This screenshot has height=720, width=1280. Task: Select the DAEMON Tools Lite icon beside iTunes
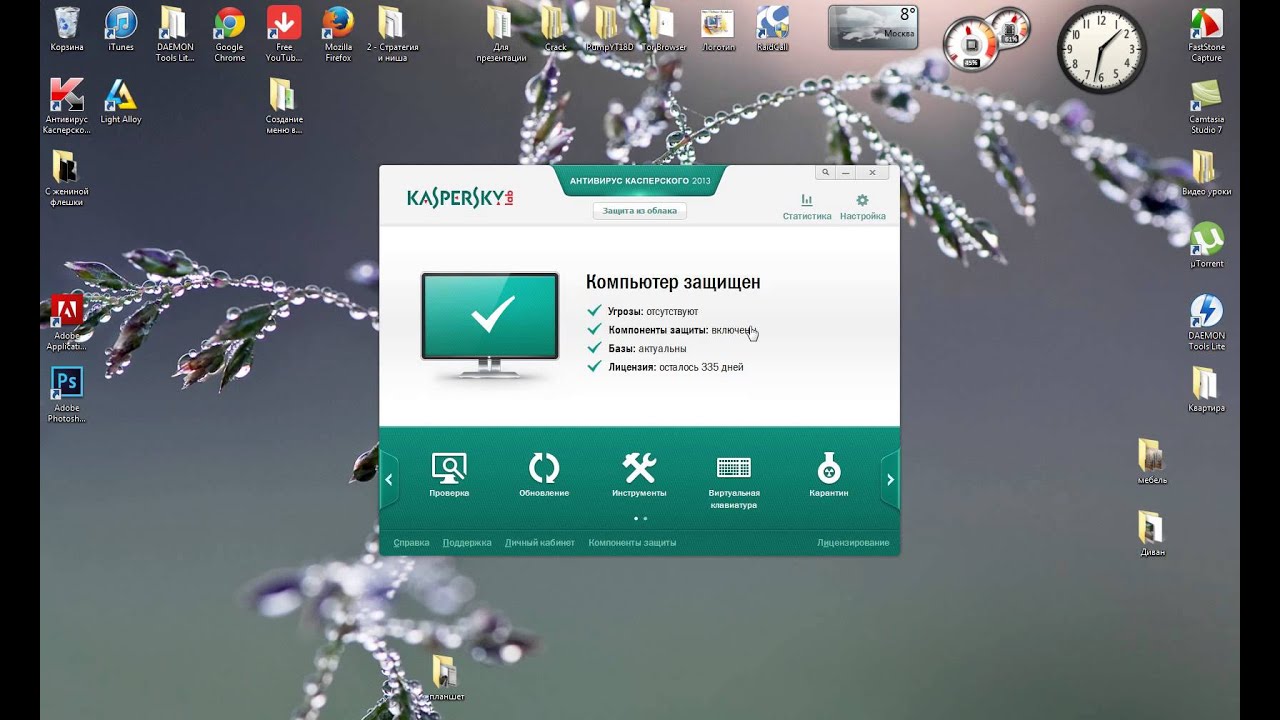click(175, 35)
